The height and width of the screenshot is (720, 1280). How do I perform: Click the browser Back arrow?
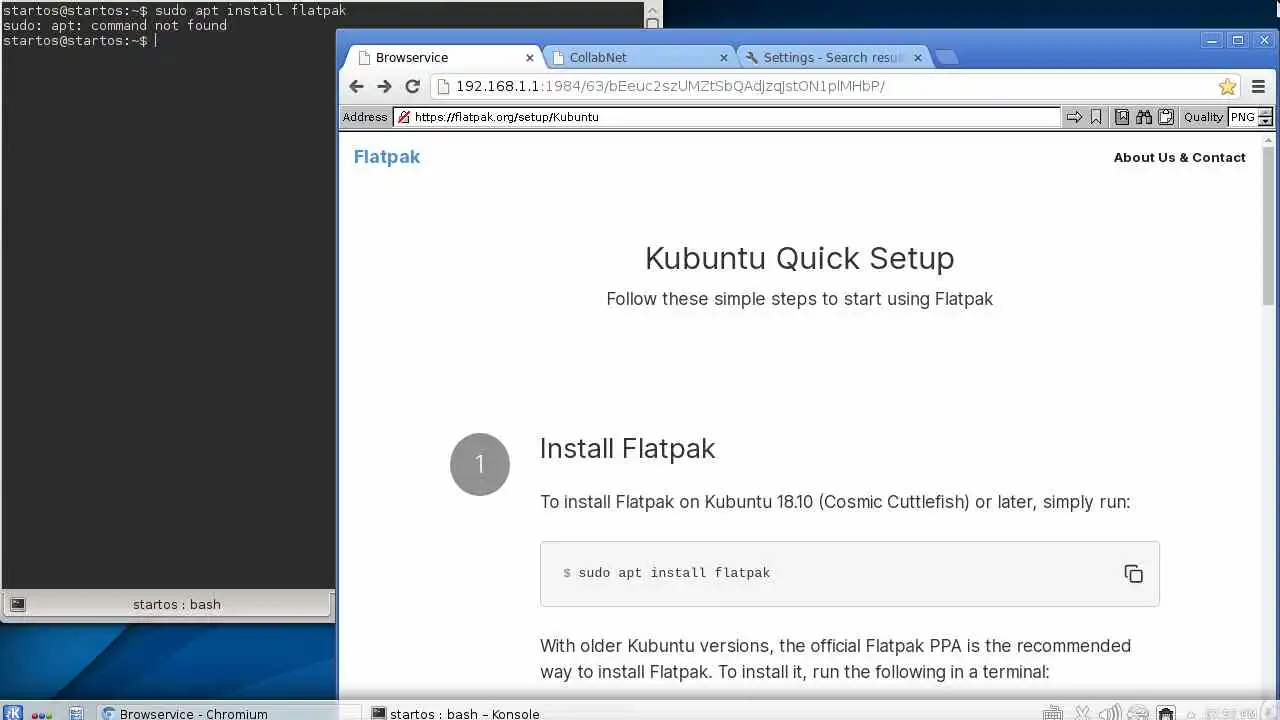tap(356, 86)
